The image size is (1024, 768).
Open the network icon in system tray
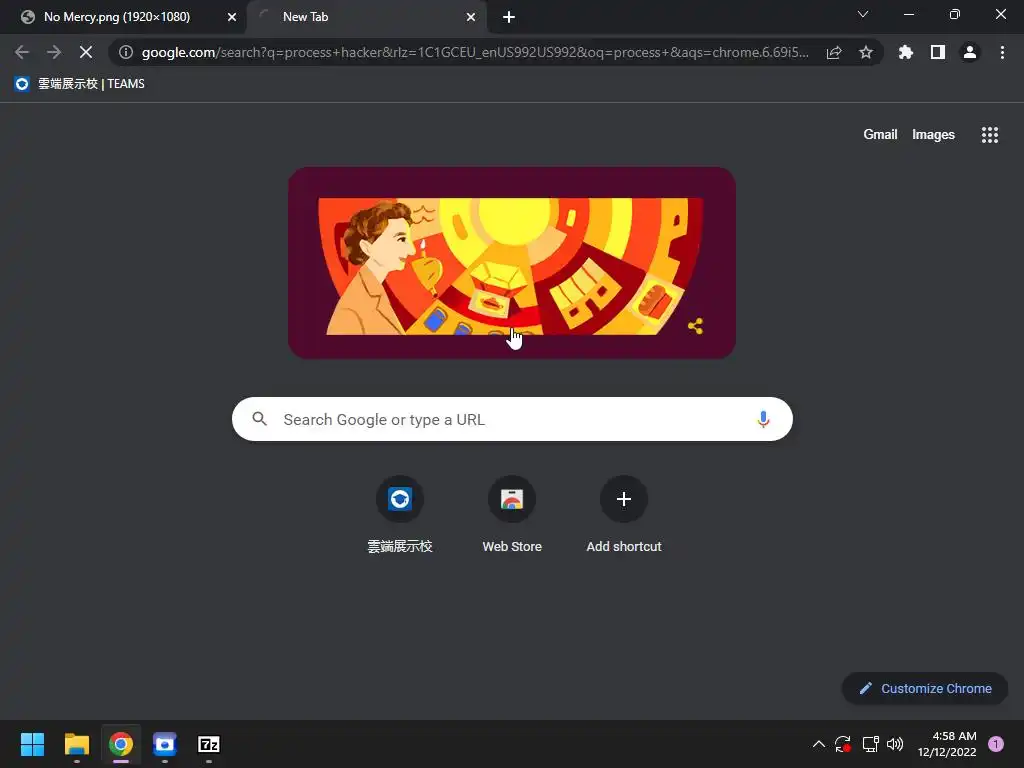point(870,744)
